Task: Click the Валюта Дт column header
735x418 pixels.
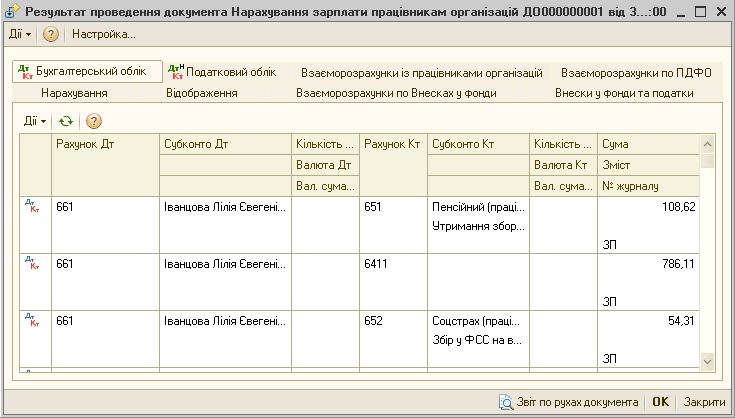Action: pos(325,165)
